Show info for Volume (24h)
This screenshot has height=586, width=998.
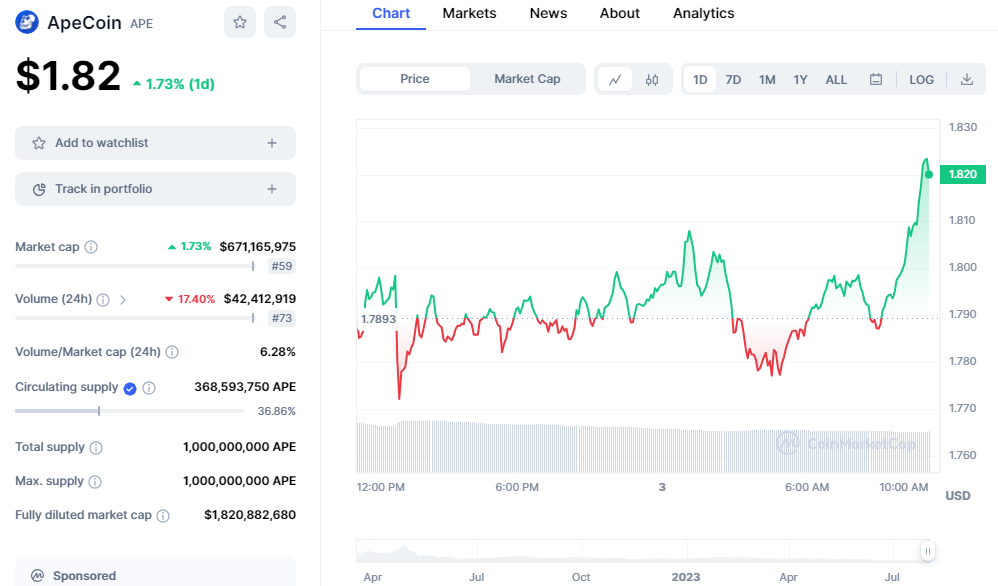[x=103, y=300]
